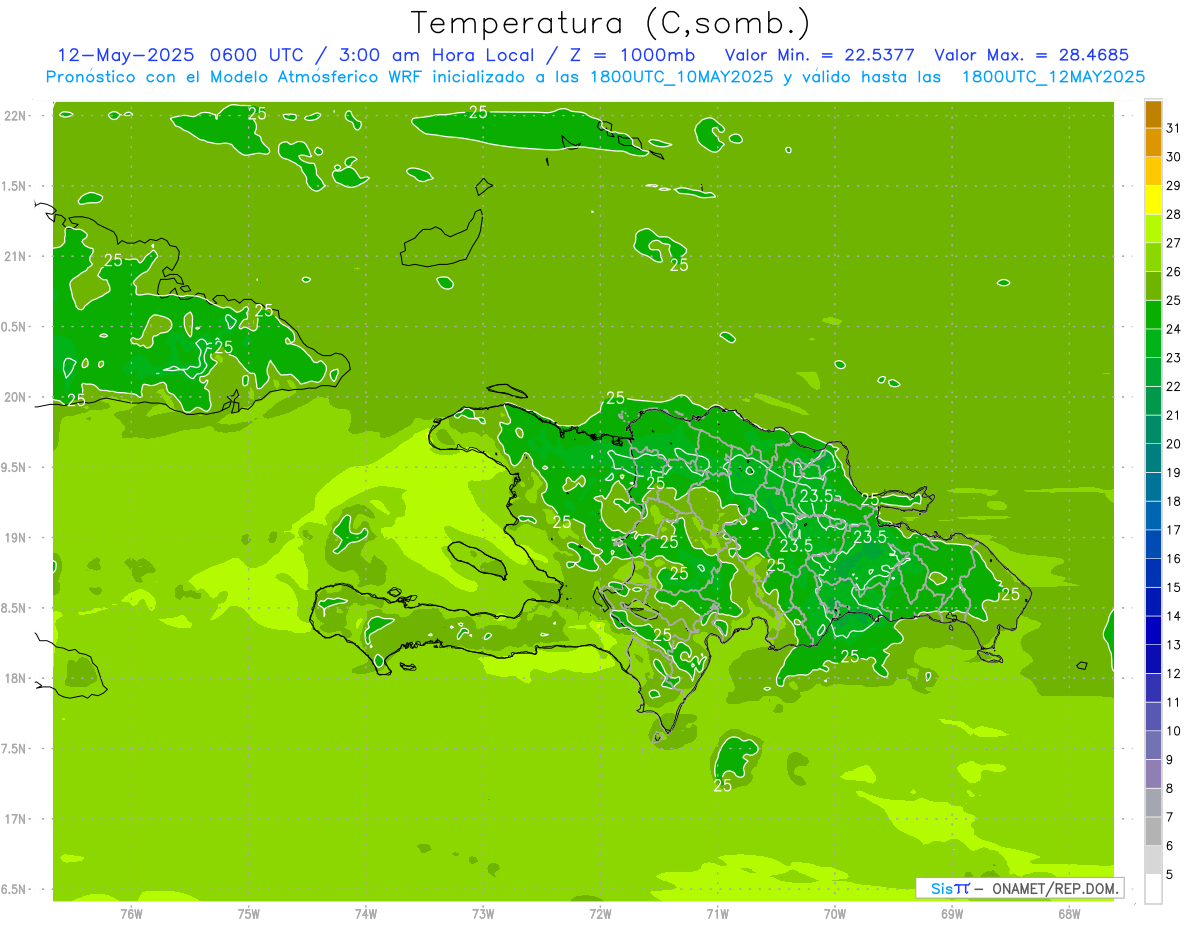Click the legend label '29'
This screenshot has width=1200, height=927.
tap(1173, 185)
